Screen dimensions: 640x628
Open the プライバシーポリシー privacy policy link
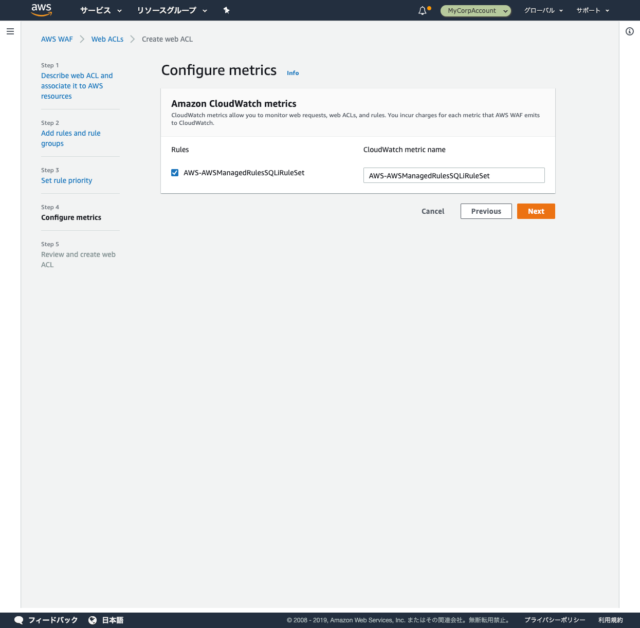(x=554, y=620)
